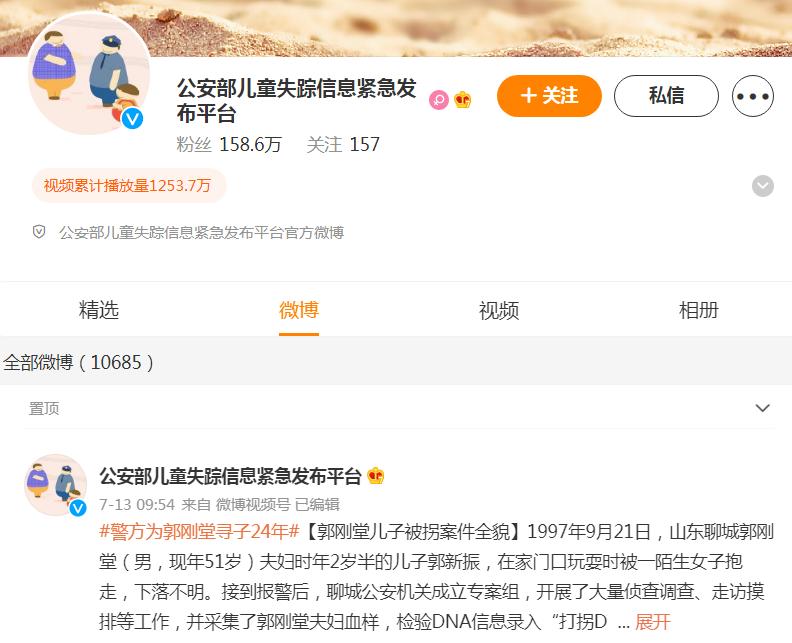Open hashtag #警方为郭刚堂寻子24年#

click(200, 531)
